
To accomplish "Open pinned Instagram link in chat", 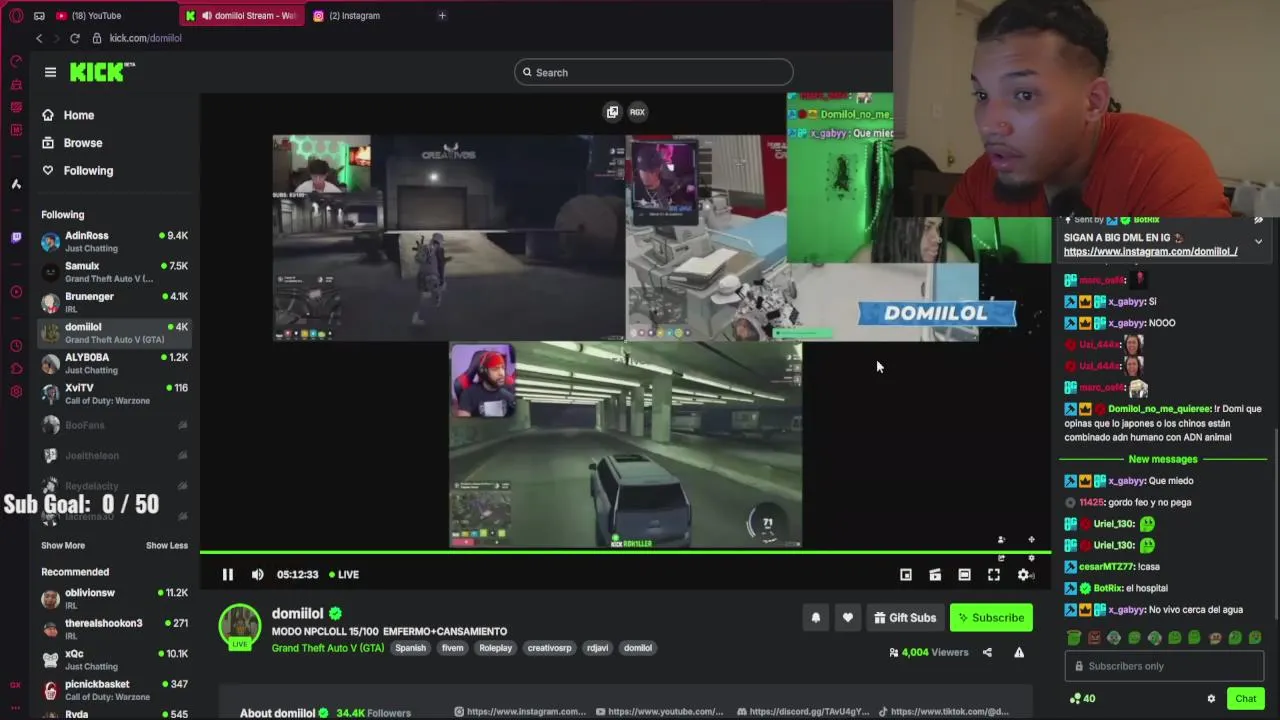I will coord(1150,252).
